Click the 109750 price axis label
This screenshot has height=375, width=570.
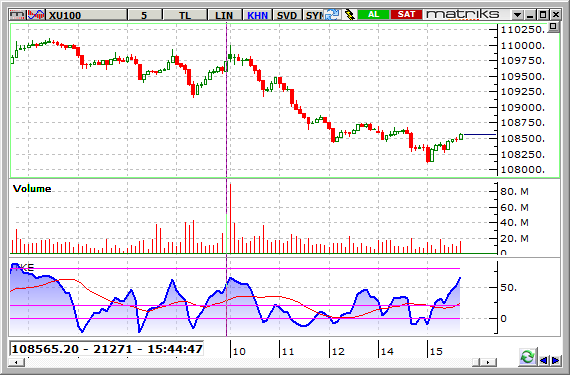point(523,61)
